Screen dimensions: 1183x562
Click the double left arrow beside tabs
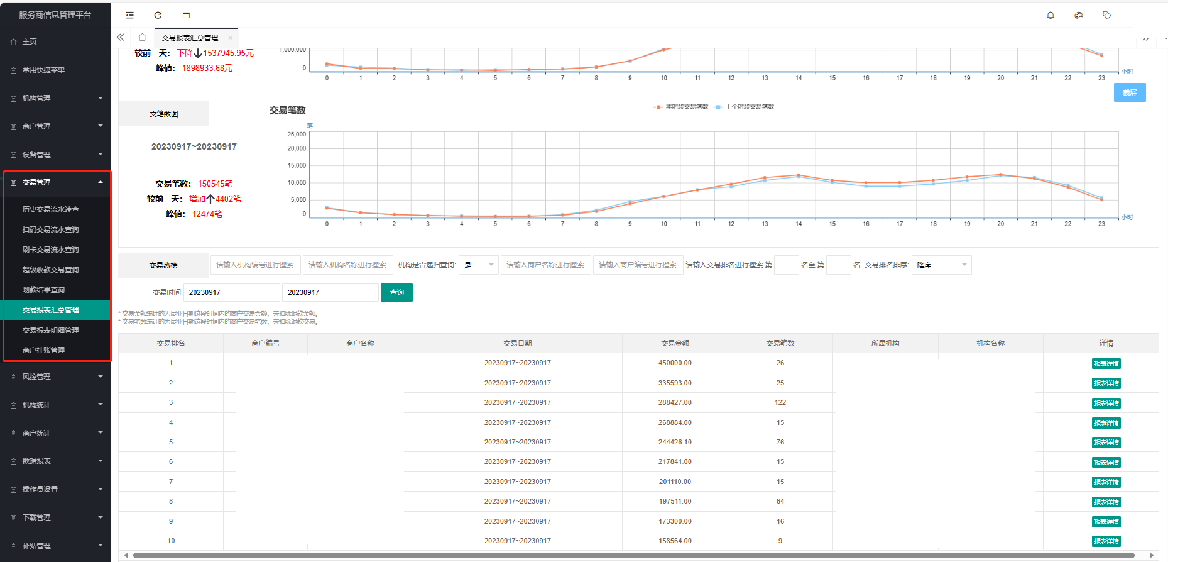[121, 37]
